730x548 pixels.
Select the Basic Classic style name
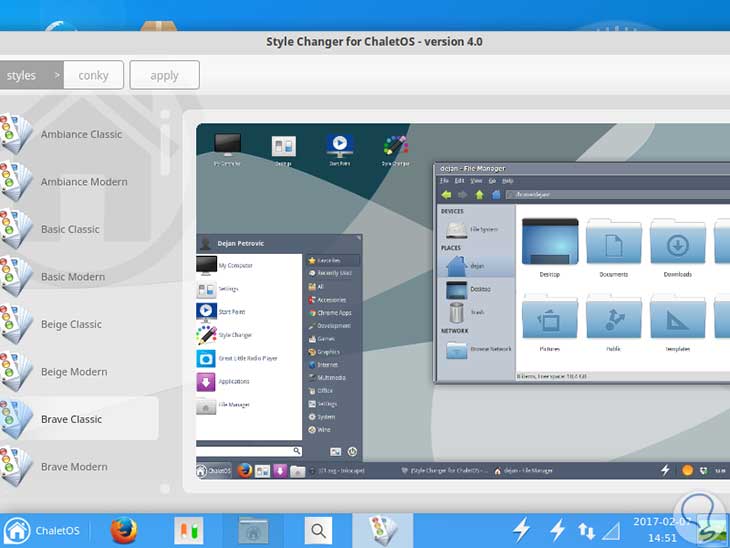point(70,230)
